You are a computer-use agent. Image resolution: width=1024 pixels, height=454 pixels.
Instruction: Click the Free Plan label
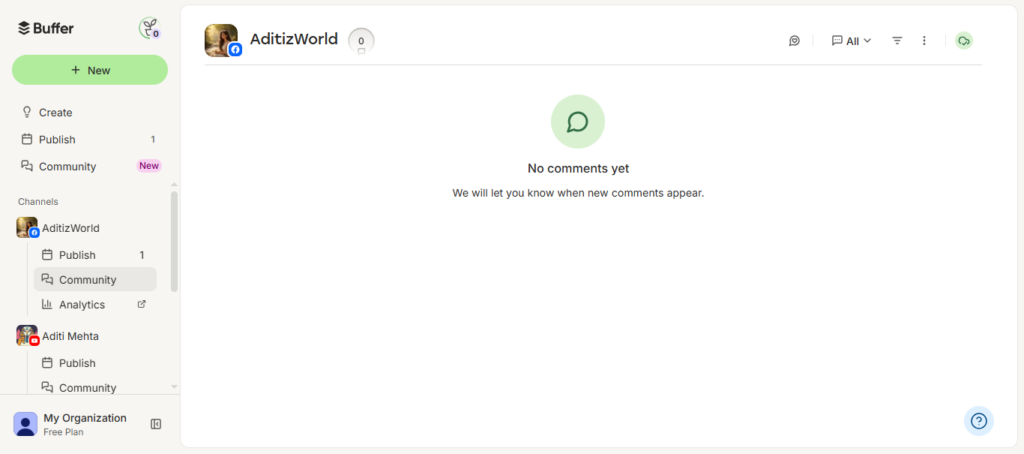[x=63, y=432]
